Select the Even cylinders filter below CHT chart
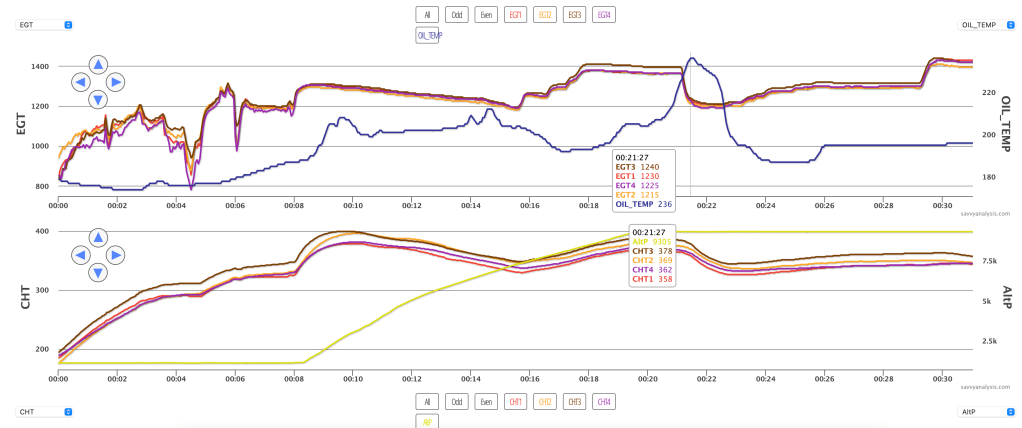1022x428 pixels. click(487, 402)
